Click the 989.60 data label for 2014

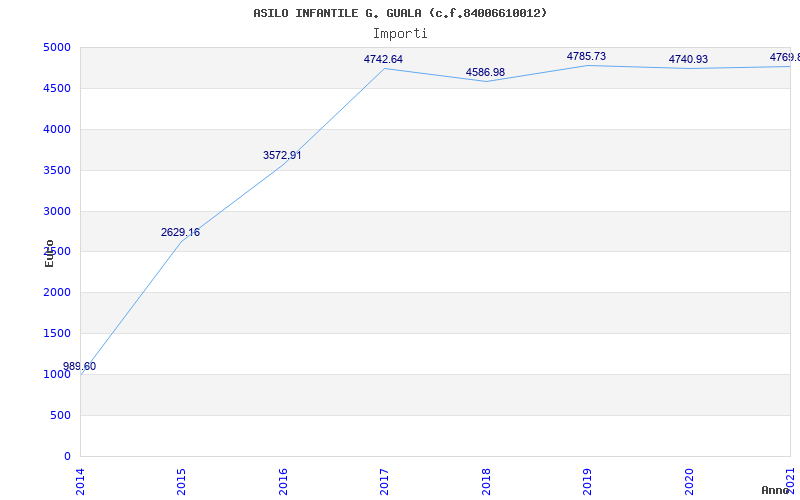click(79, 366)
